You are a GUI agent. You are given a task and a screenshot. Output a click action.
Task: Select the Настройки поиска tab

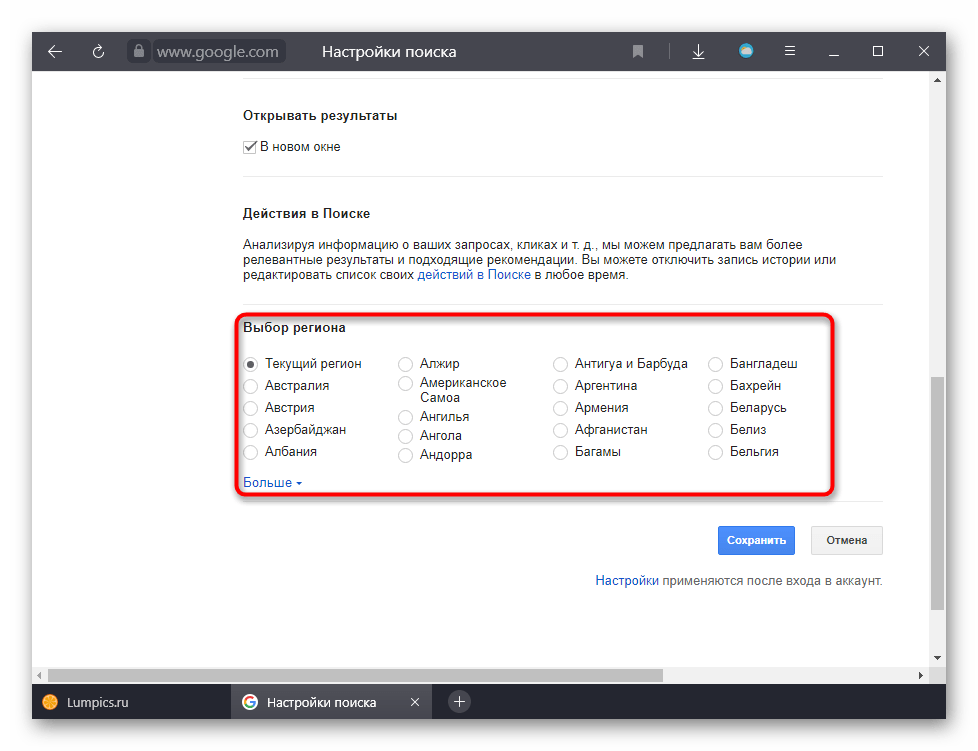(331, 702)
